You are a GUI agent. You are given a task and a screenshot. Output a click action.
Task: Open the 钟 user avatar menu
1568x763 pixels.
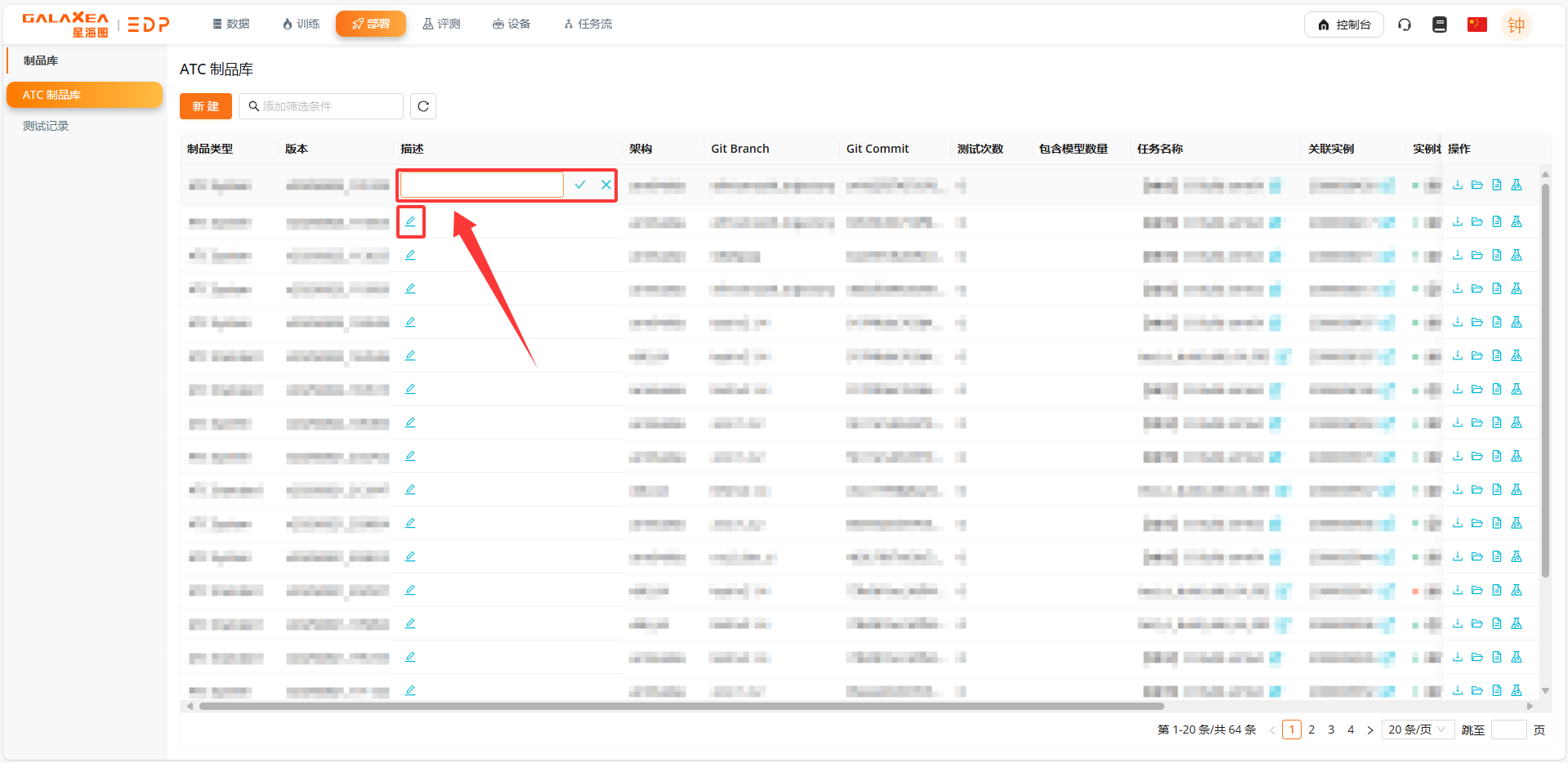coord(1517,25)
